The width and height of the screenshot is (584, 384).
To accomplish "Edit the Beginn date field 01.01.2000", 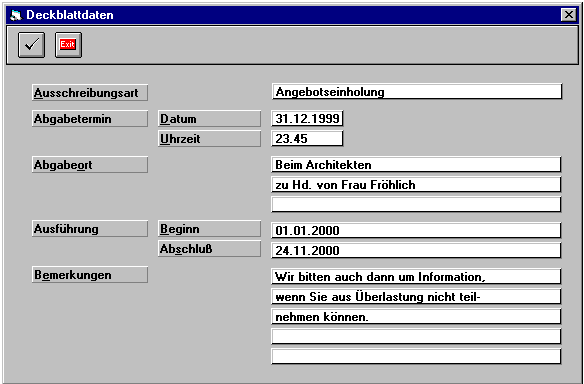I will coord(416,230).
